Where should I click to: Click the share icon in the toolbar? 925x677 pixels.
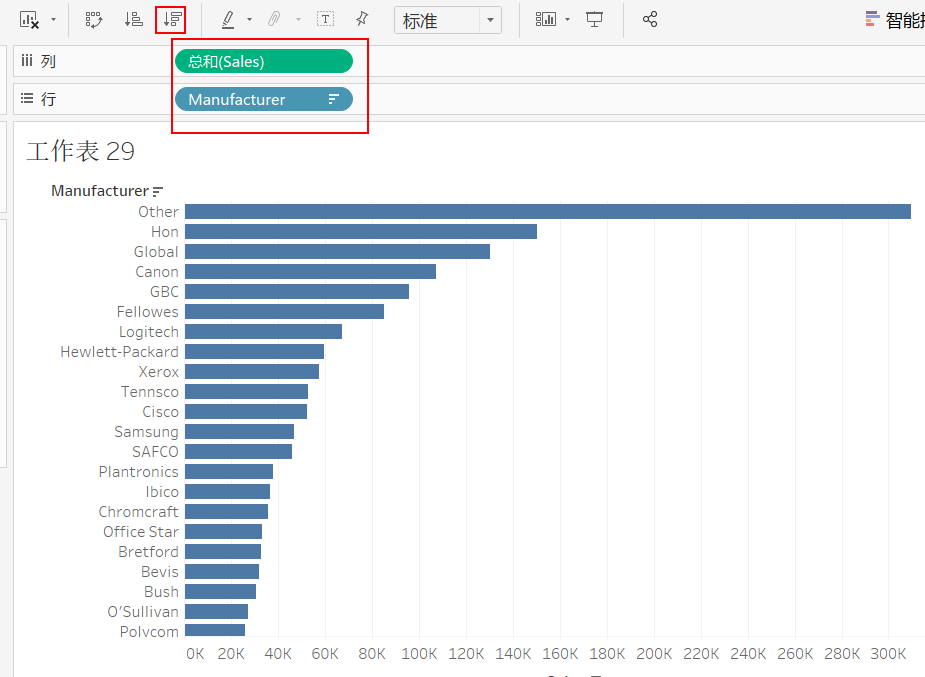650,19
